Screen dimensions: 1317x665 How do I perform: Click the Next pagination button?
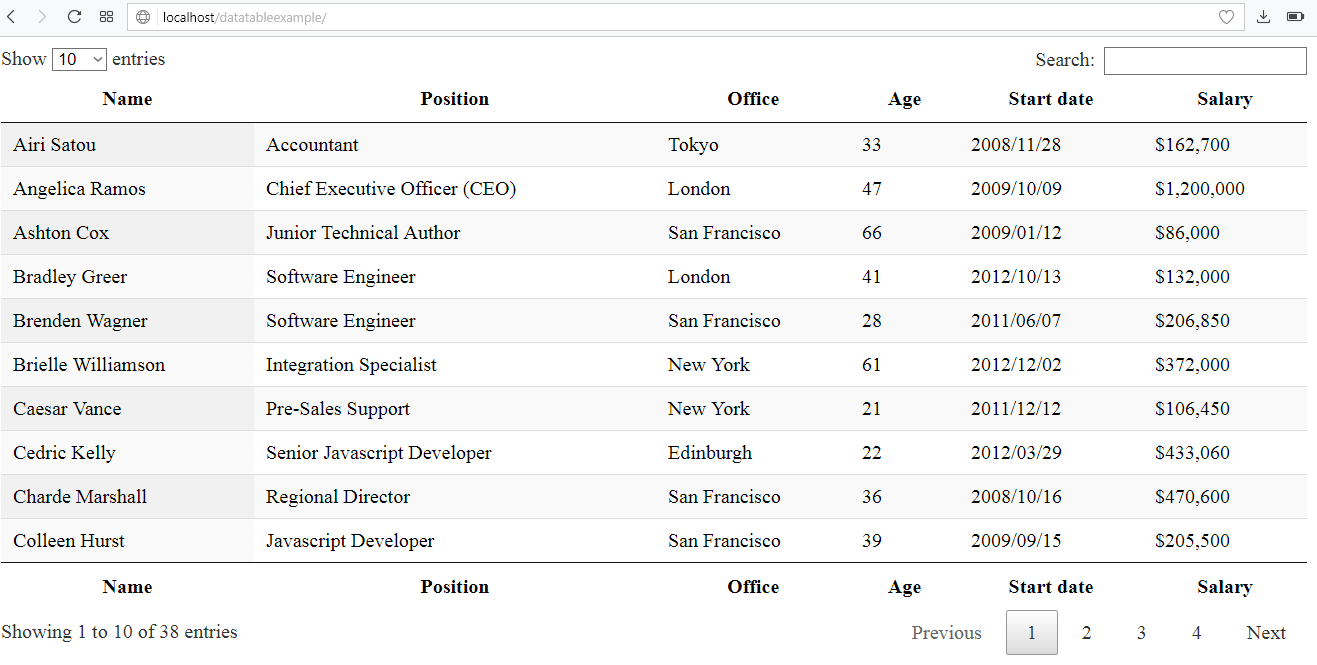coord(1266,632)
